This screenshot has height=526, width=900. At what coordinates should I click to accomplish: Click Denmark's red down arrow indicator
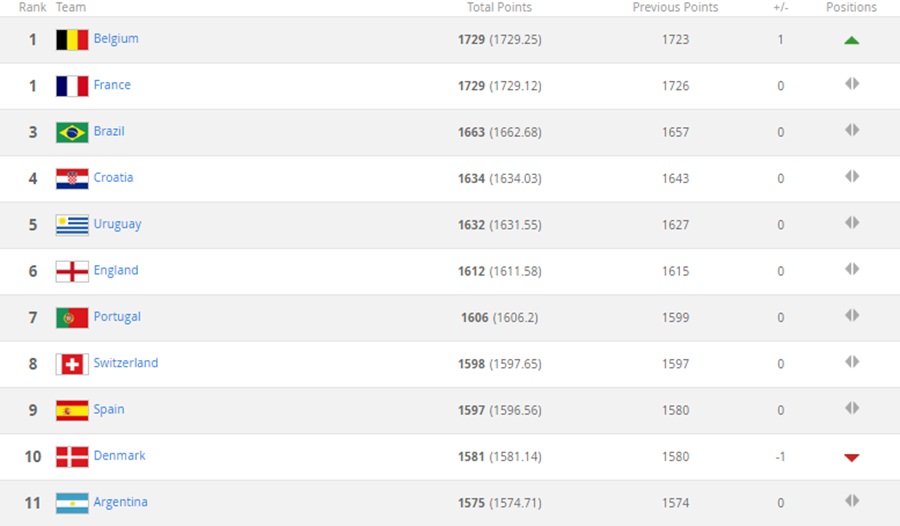click(852, 458)
